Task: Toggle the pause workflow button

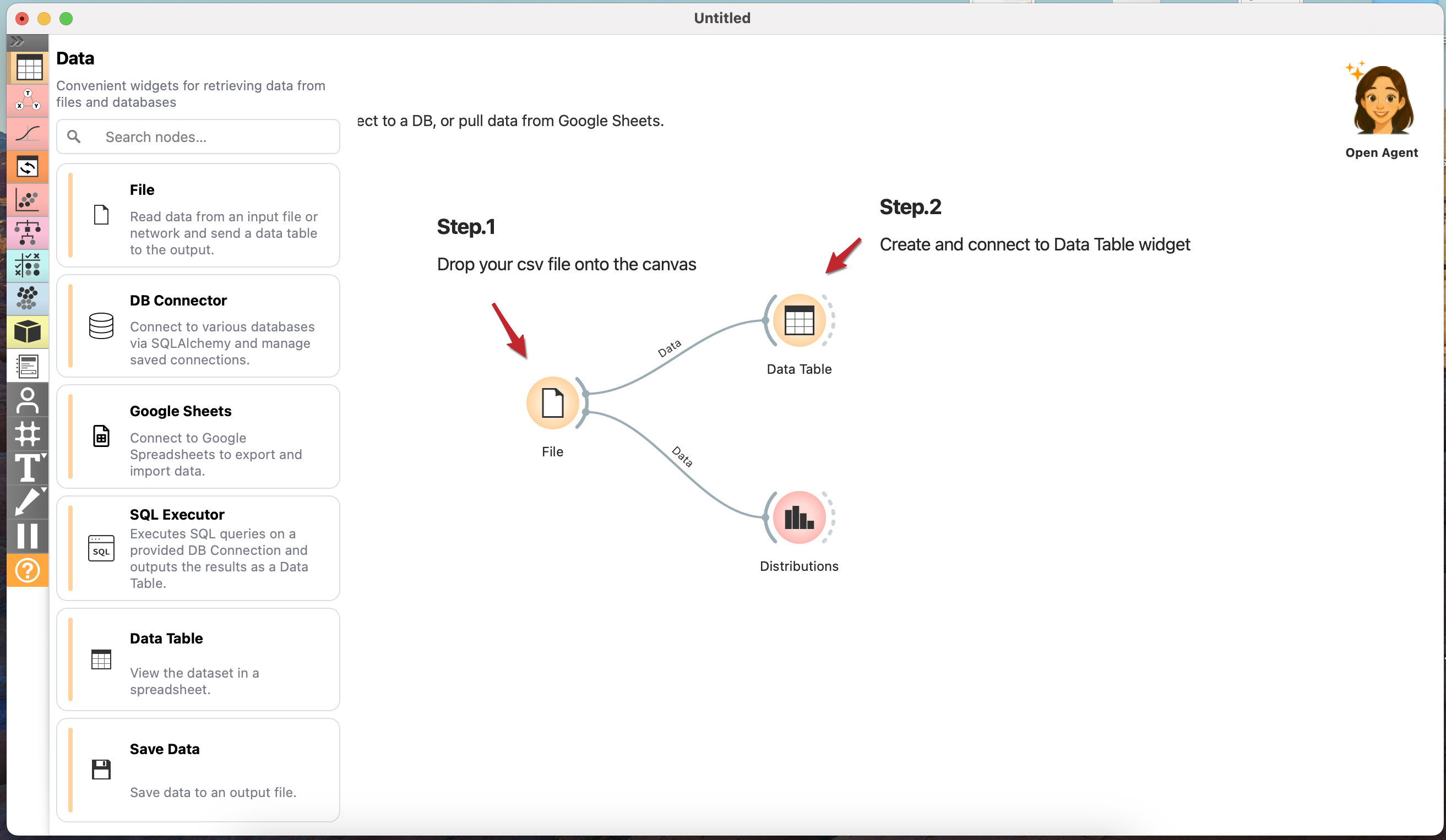Action: [28, 536]
